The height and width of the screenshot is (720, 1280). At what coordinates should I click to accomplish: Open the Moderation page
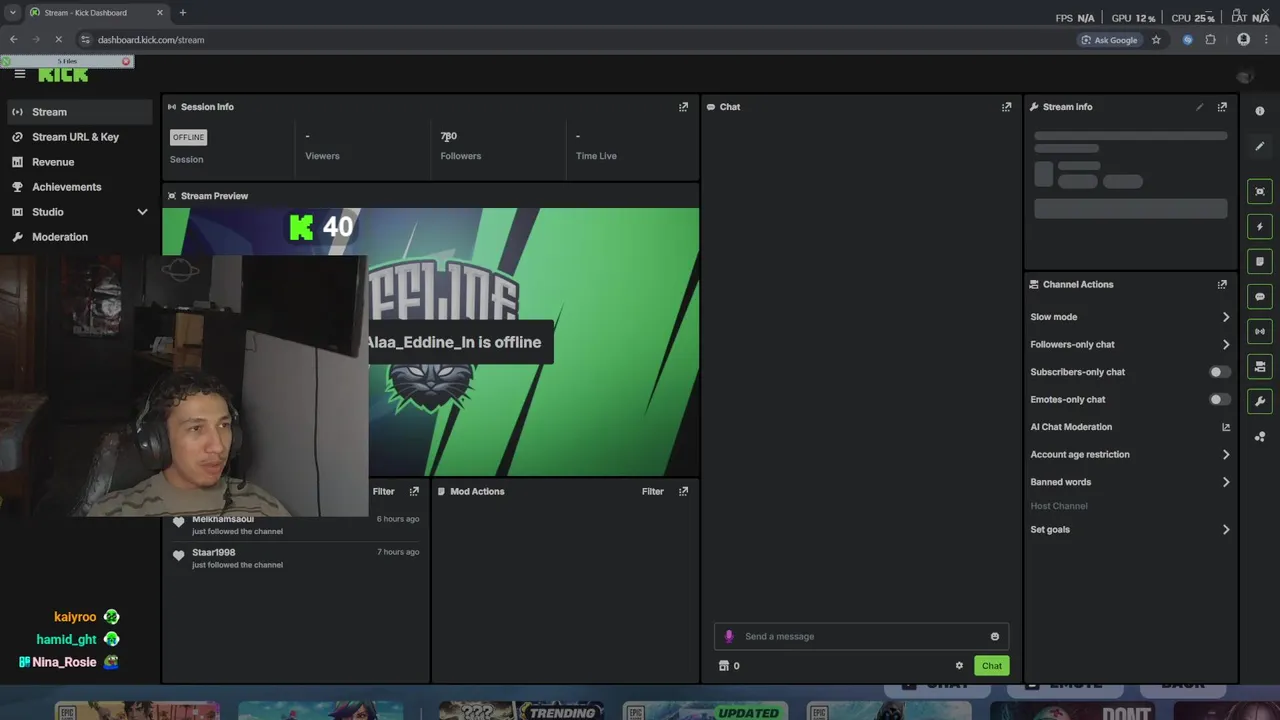tap(78, 237)
